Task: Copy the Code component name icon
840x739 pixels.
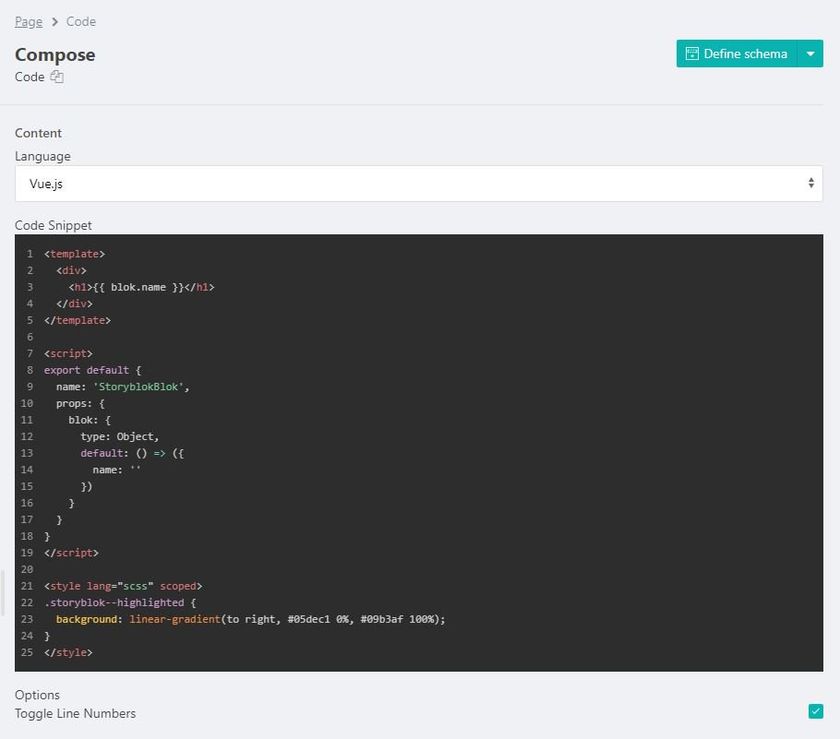Action: coord(57,77)
